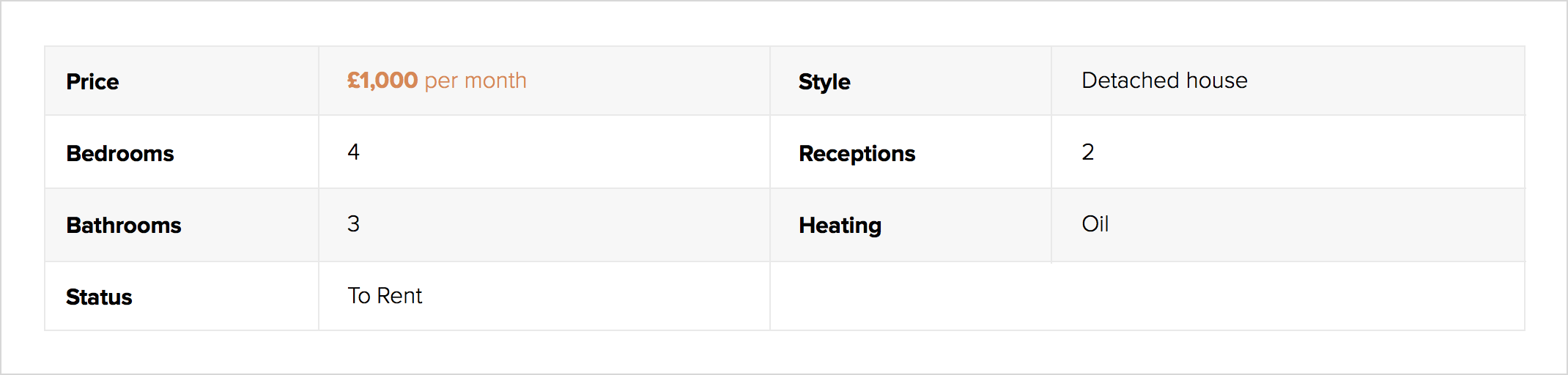Click the pound sign in the price
The width and height of the screenshot is (1568, 375).
tap(353, 81)
